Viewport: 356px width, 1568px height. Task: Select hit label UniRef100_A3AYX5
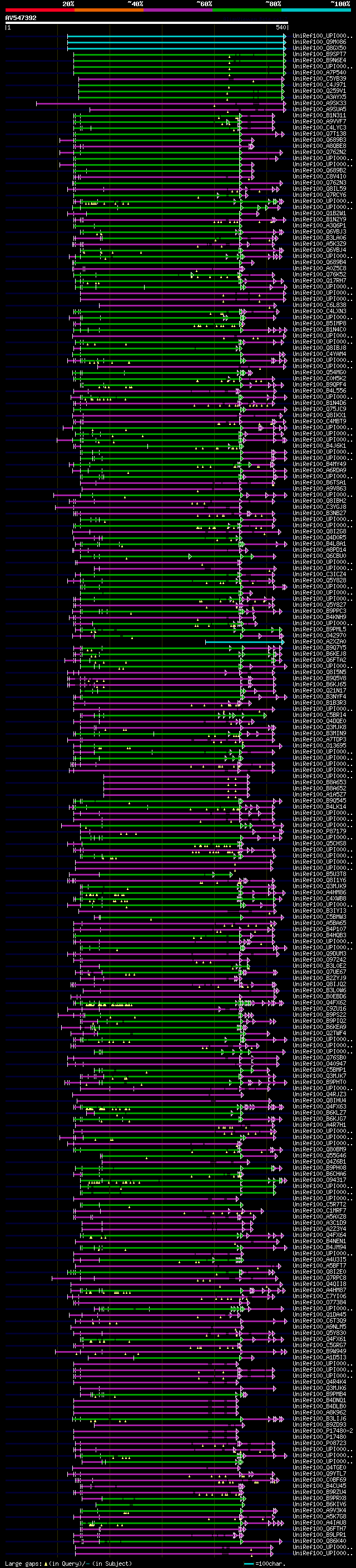pos(319,97)
